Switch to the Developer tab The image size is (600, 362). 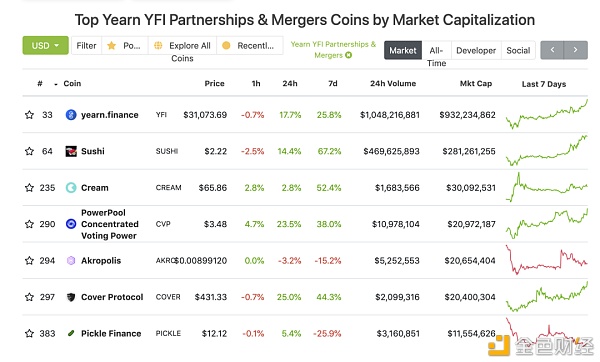coord(476,50)
